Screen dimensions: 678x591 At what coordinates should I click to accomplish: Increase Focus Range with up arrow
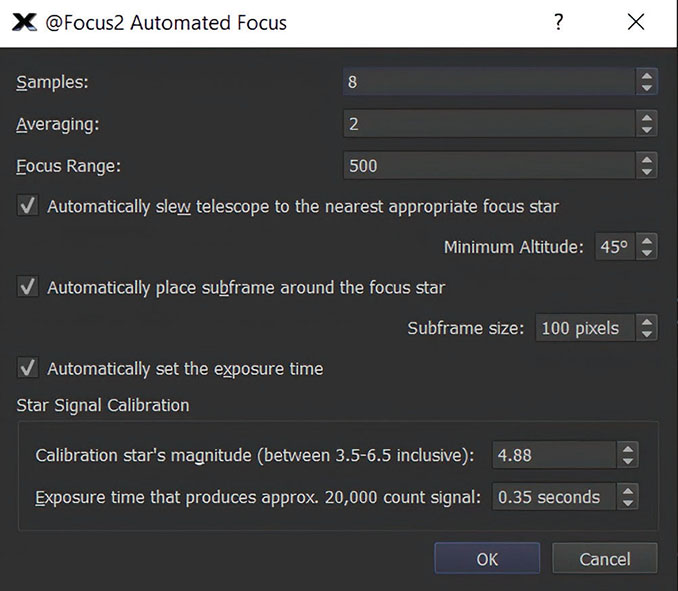click(x=647, y=160)
